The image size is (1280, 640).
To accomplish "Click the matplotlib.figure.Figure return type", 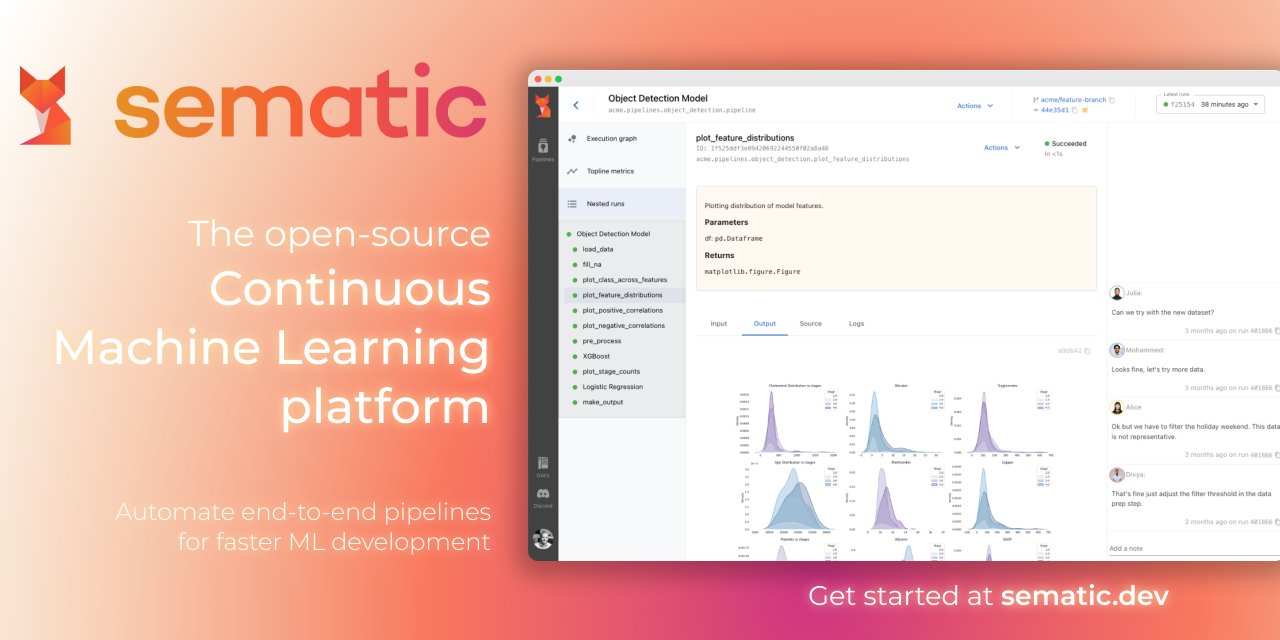I will (752, 271).
